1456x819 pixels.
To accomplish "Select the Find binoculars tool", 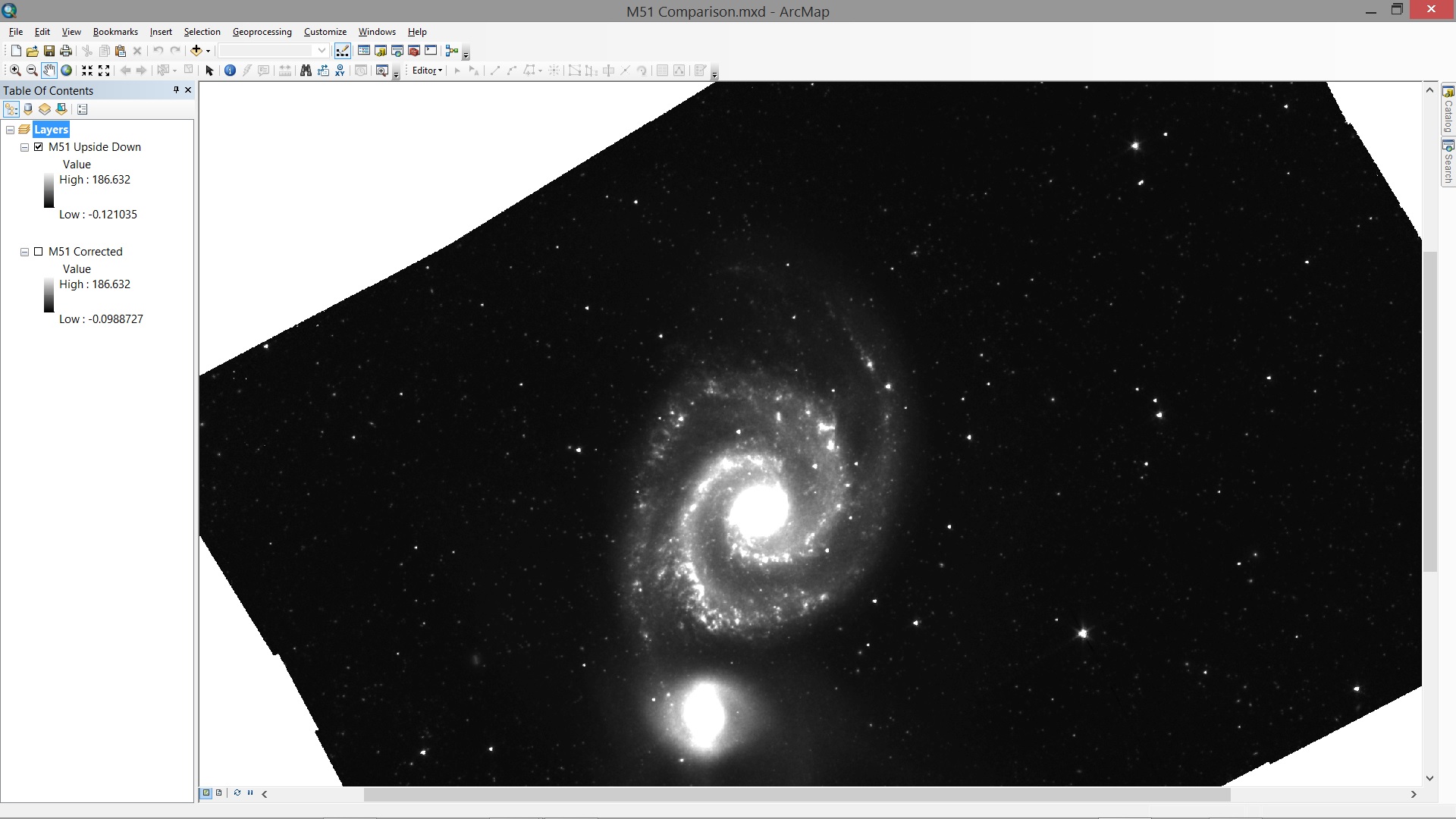I will (x=305, y=70).
